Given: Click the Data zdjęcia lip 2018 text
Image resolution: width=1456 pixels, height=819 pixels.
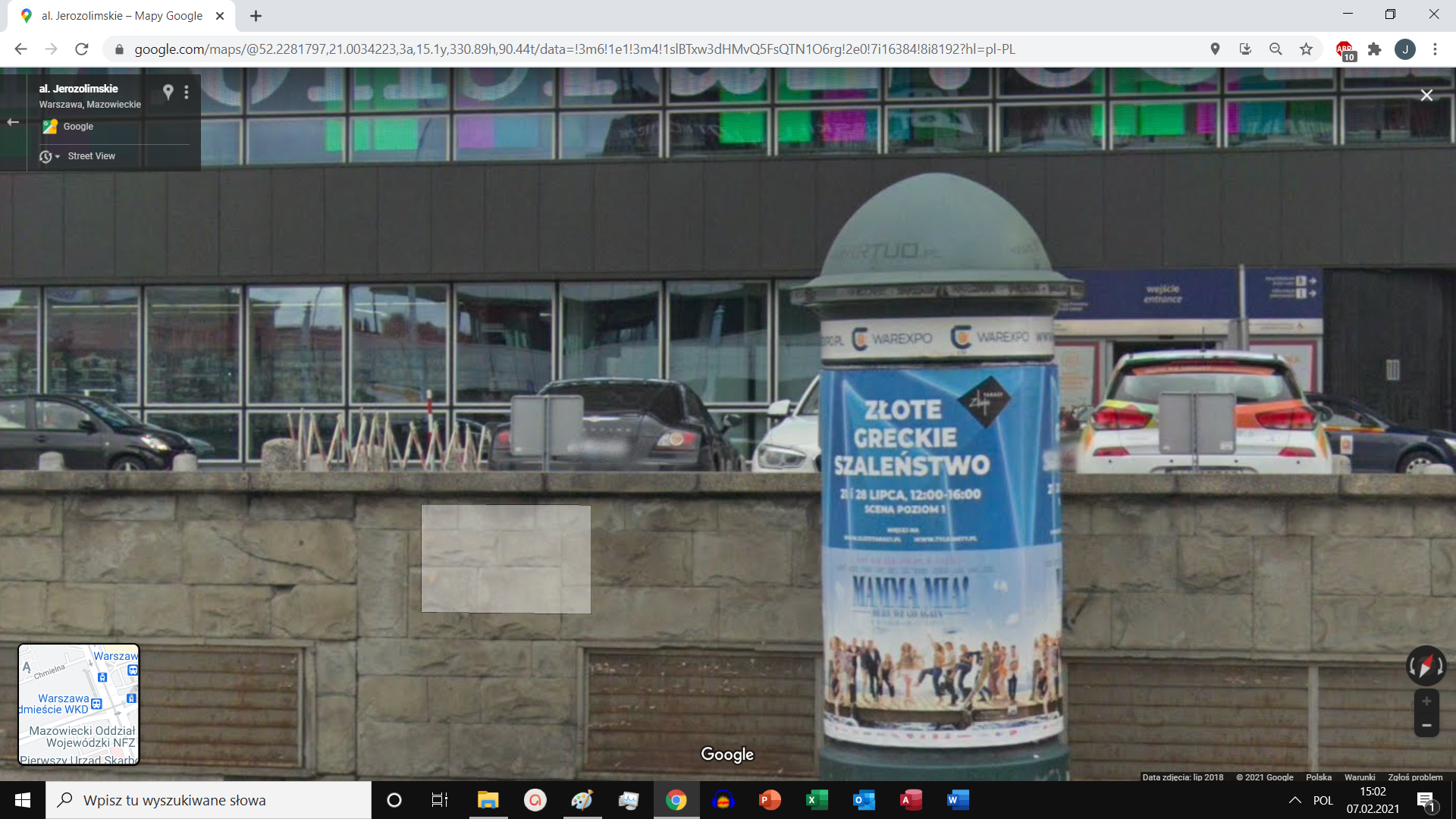Looking at the screenshot, I should pyautogui.click(x=1183, y=777).
